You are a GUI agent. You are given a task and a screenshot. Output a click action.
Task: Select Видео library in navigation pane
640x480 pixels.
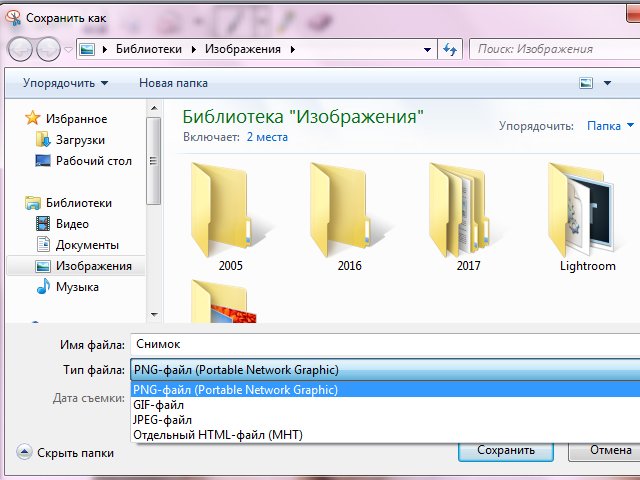pos(72,224)
